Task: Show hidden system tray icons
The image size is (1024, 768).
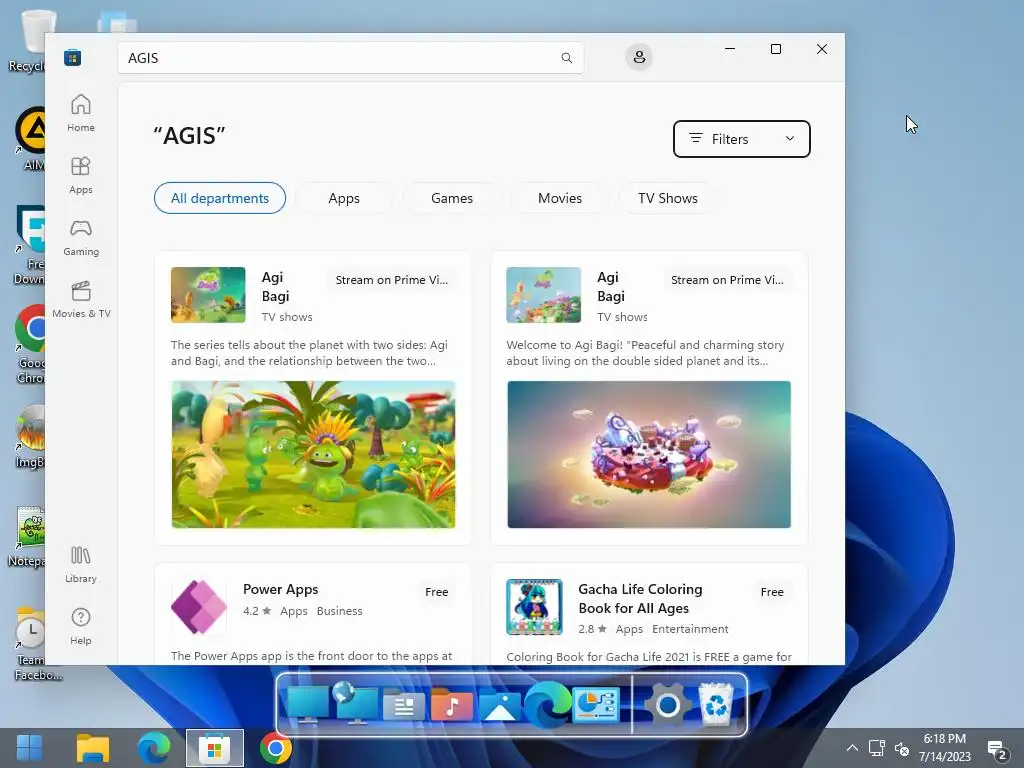Action: coord(852,748)
